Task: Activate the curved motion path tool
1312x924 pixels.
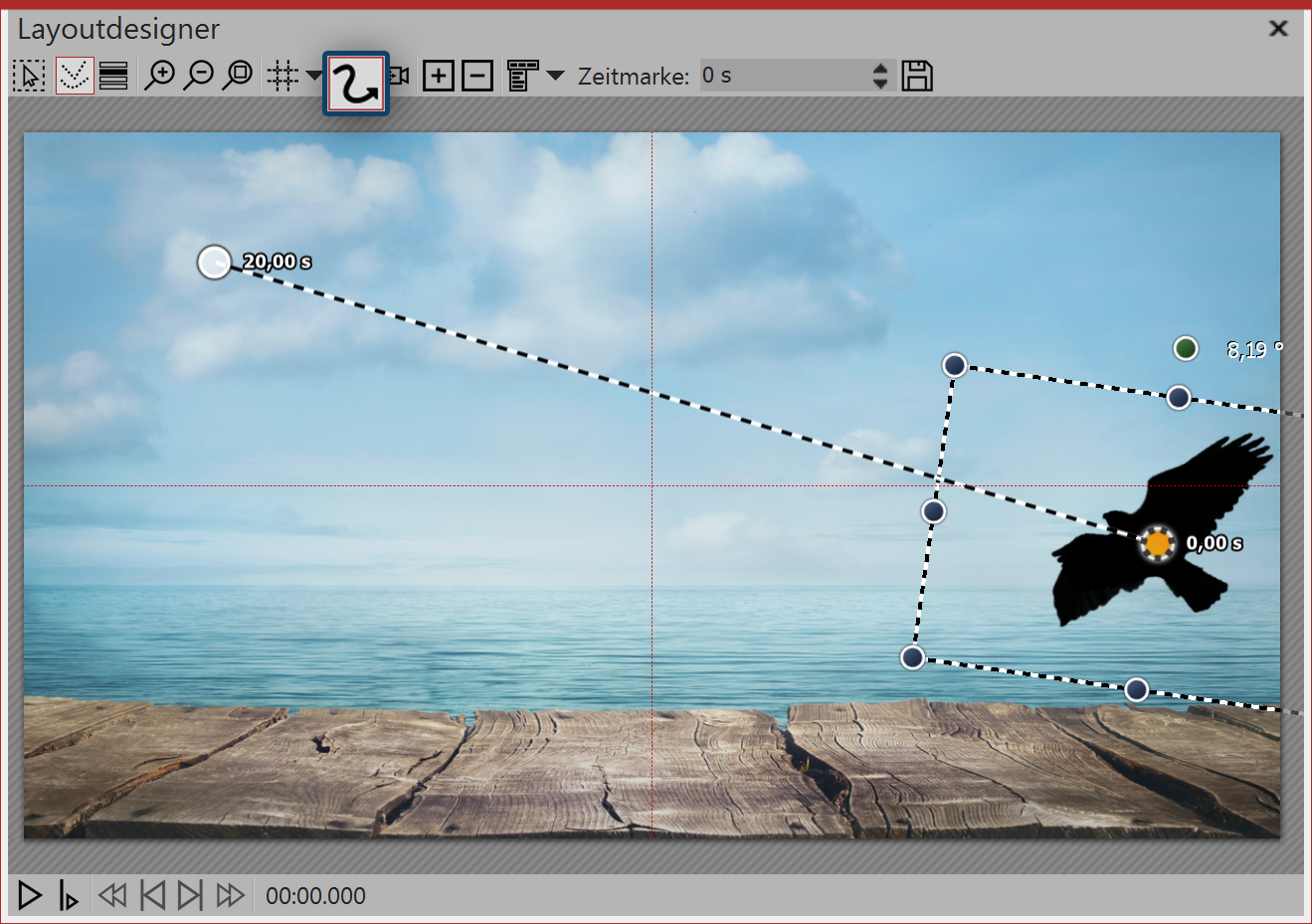Action: coord(356,84)
